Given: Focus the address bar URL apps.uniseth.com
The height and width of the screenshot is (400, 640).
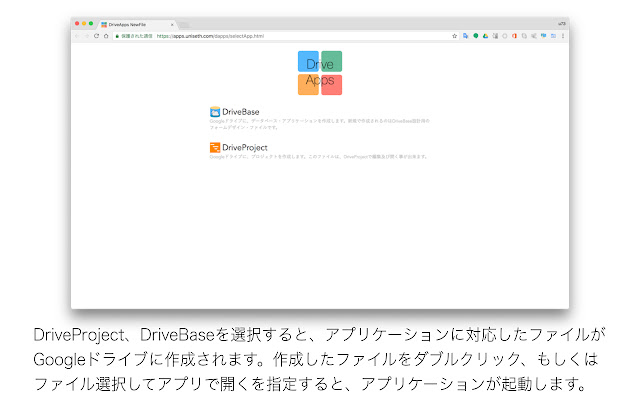Looking at the screenshot, I should coord(210,36).
